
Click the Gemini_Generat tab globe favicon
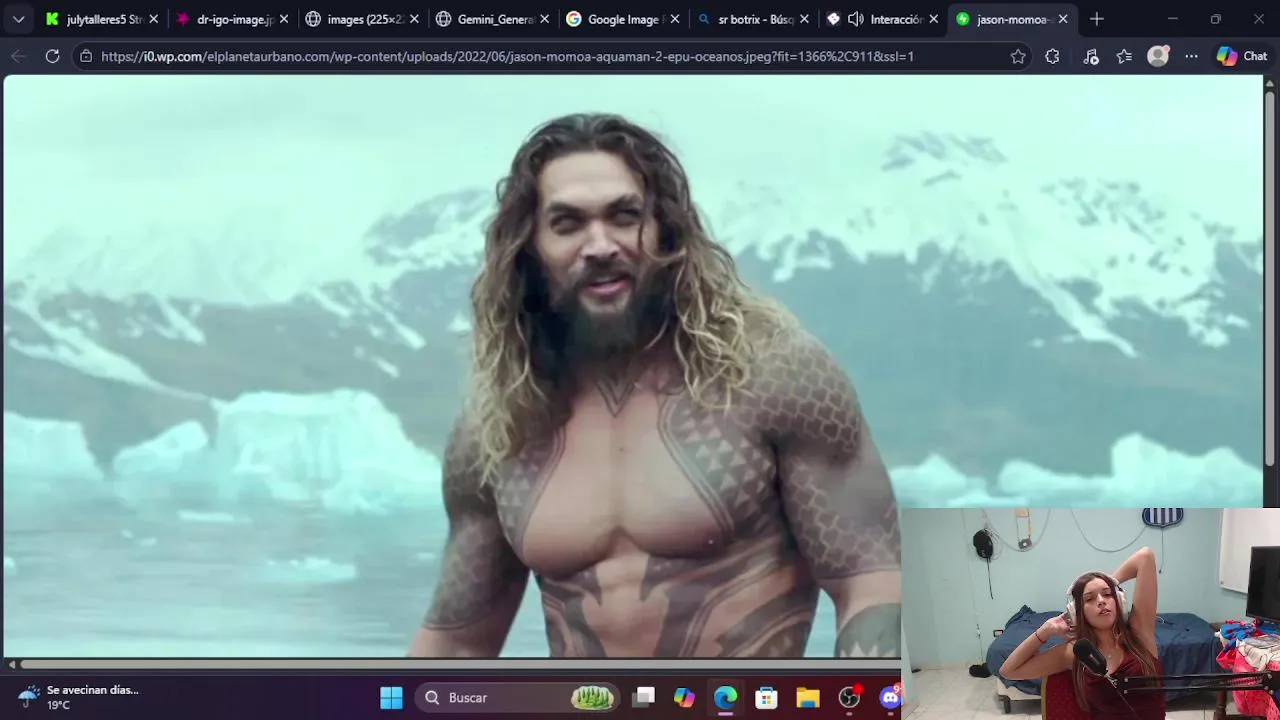pyautogui.click(x=444, y=19)
